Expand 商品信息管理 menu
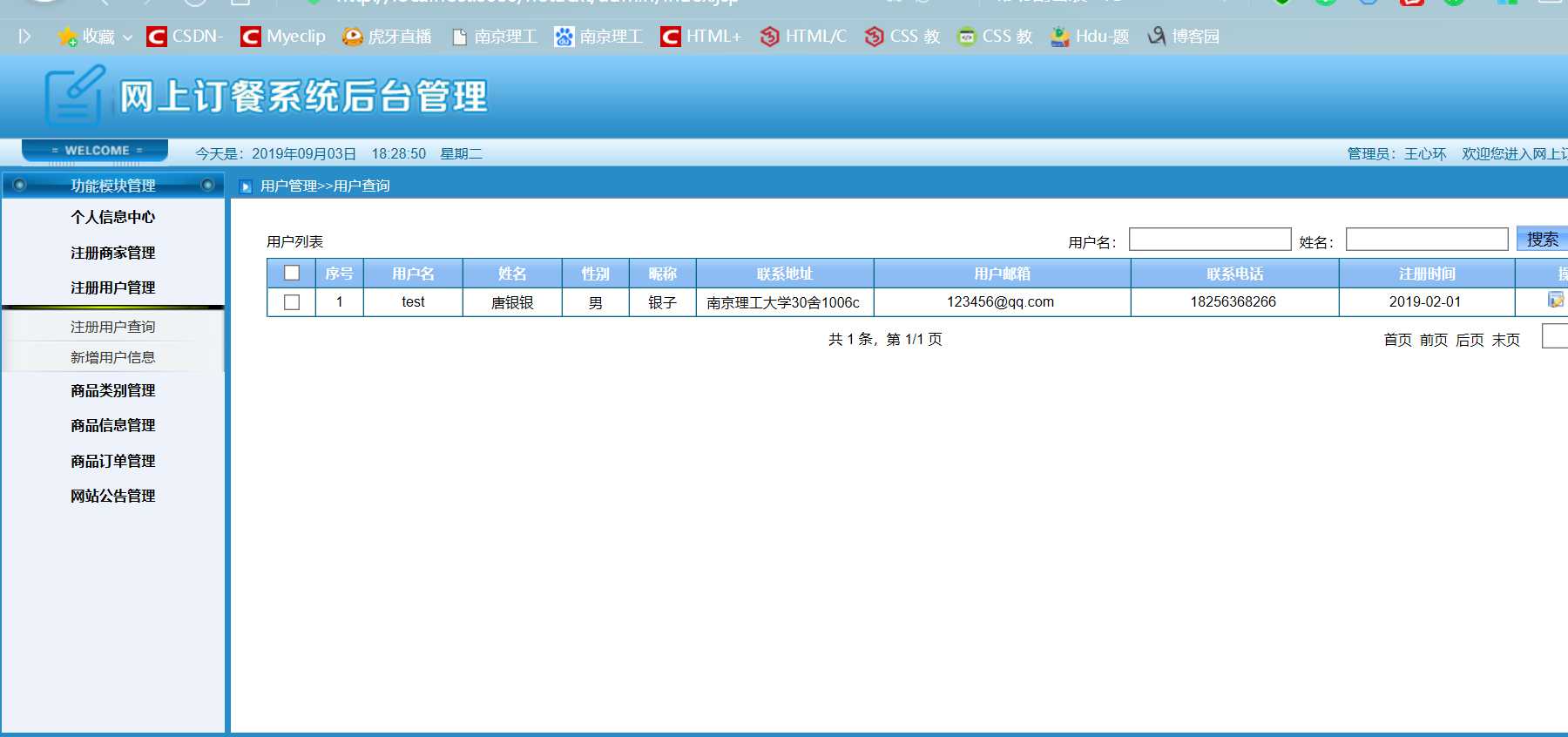1568x737 pixels. click(113, 425)
